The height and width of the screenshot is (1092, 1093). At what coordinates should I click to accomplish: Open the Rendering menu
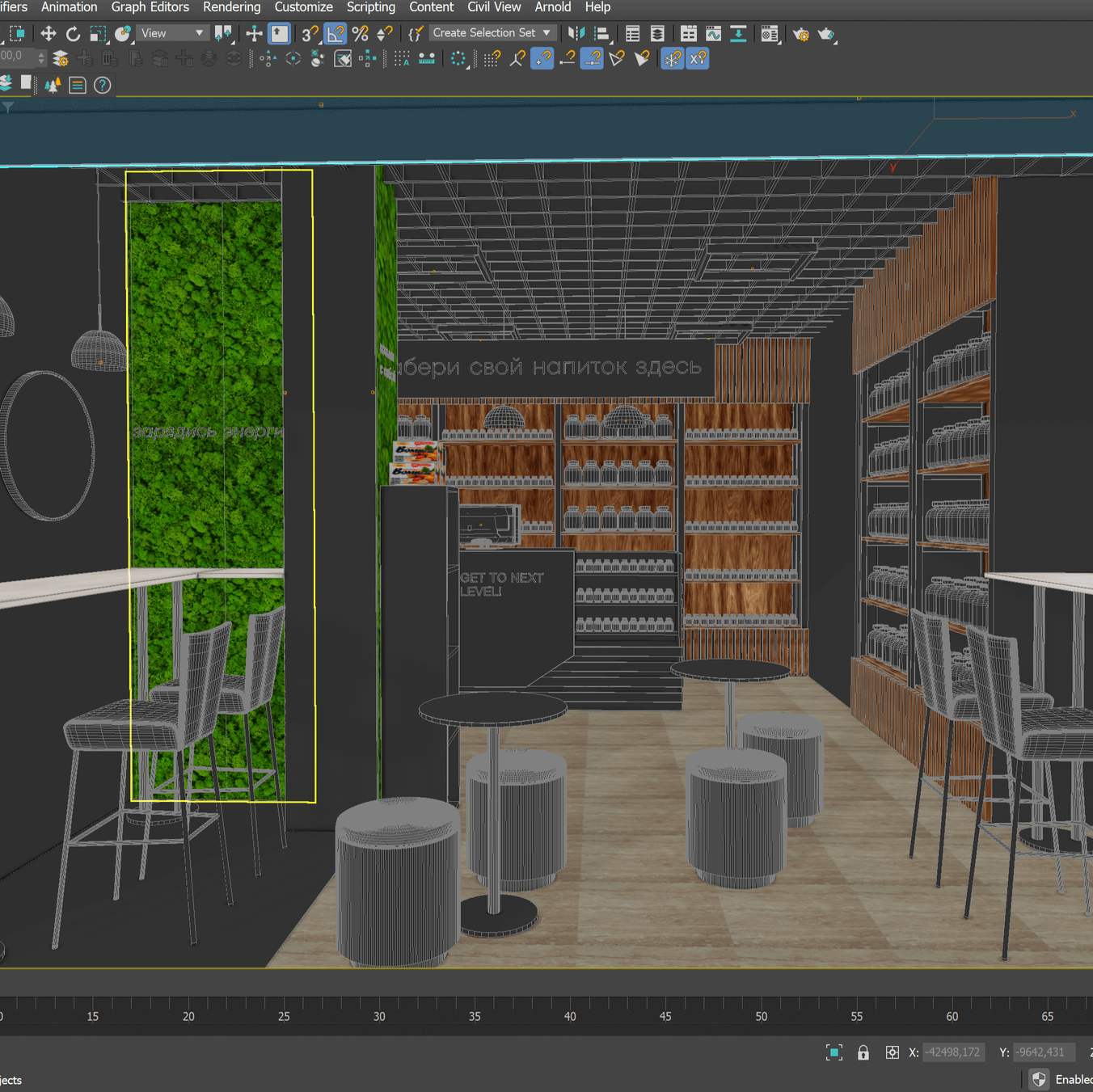pyautogui.click(x=231, y=7)
